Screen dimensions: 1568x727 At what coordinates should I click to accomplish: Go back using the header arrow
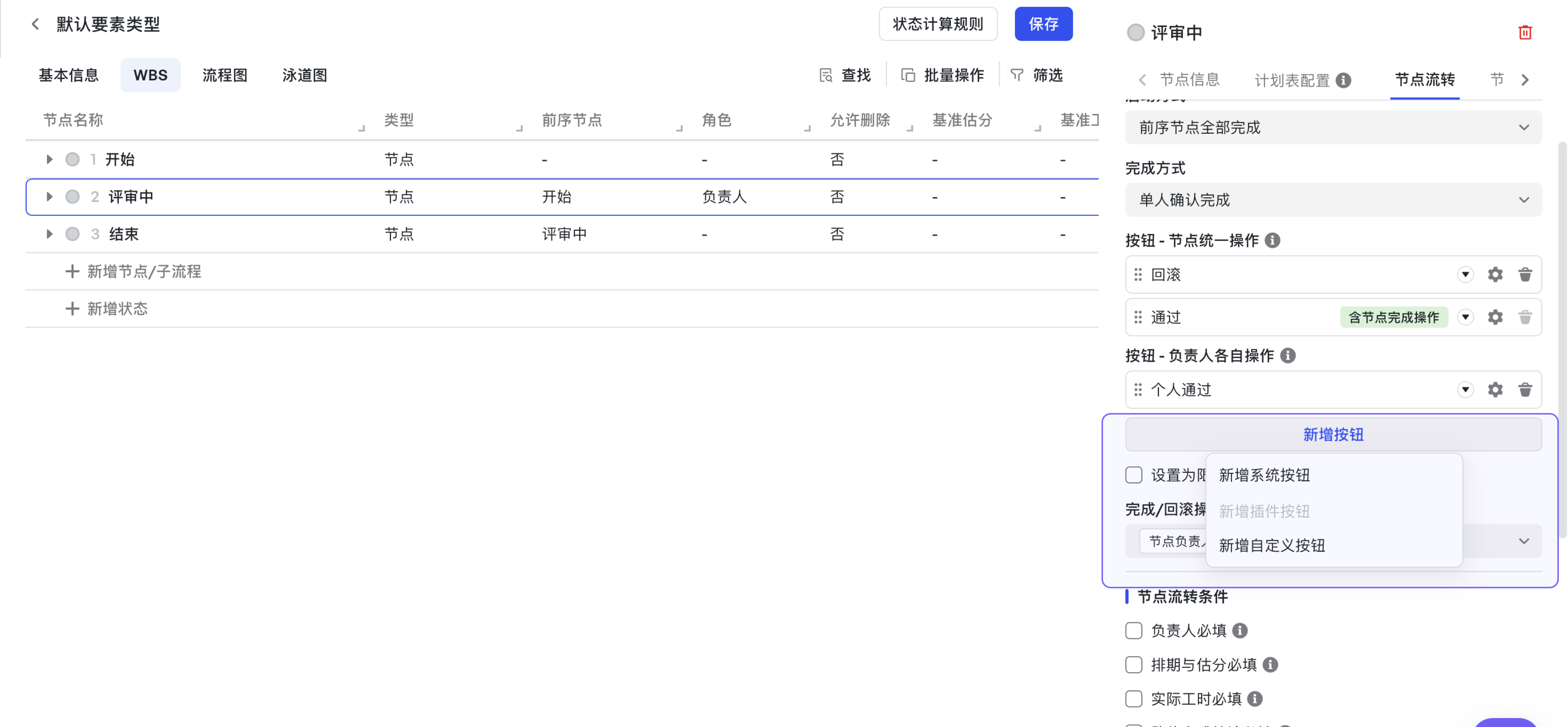35,24
